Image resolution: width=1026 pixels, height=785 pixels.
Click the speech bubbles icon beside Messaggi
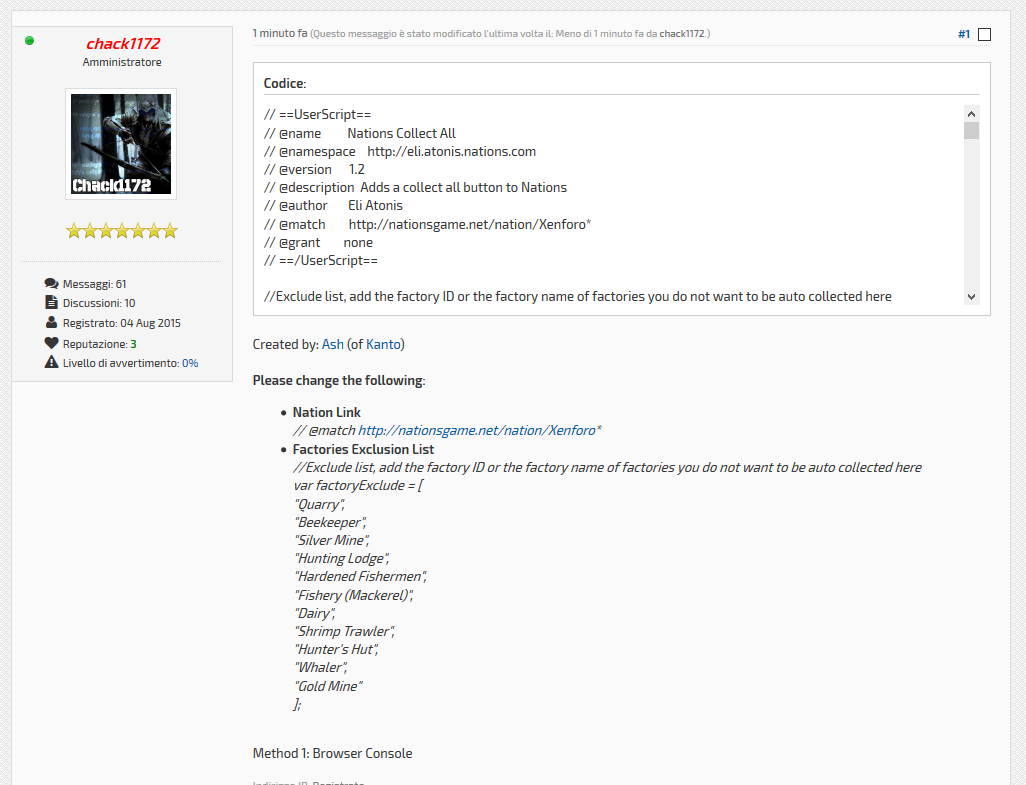(52, 283)
